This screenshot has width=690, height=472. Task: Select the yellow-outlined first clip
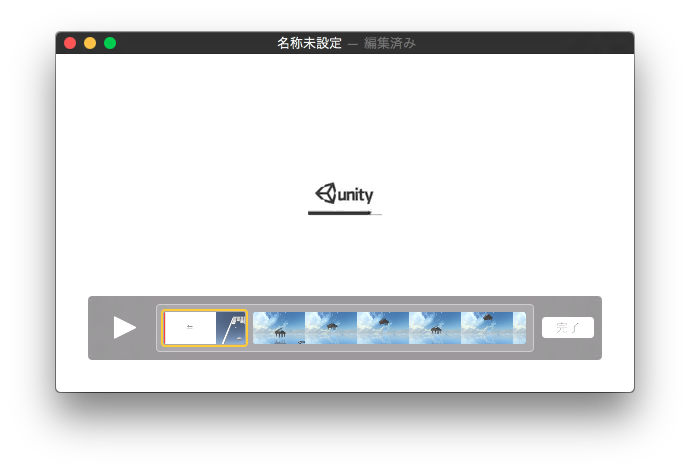tap(205, 328)
